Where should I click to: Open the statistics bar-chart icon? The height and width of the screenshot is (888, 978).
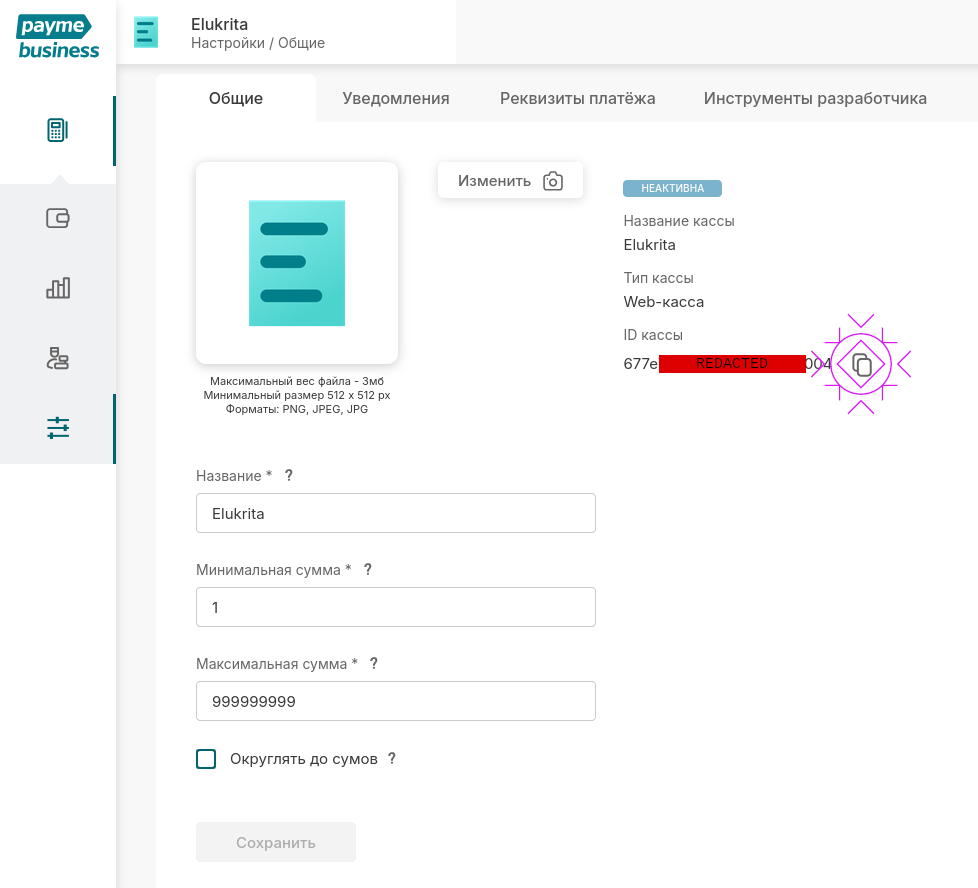click(58, 288)
